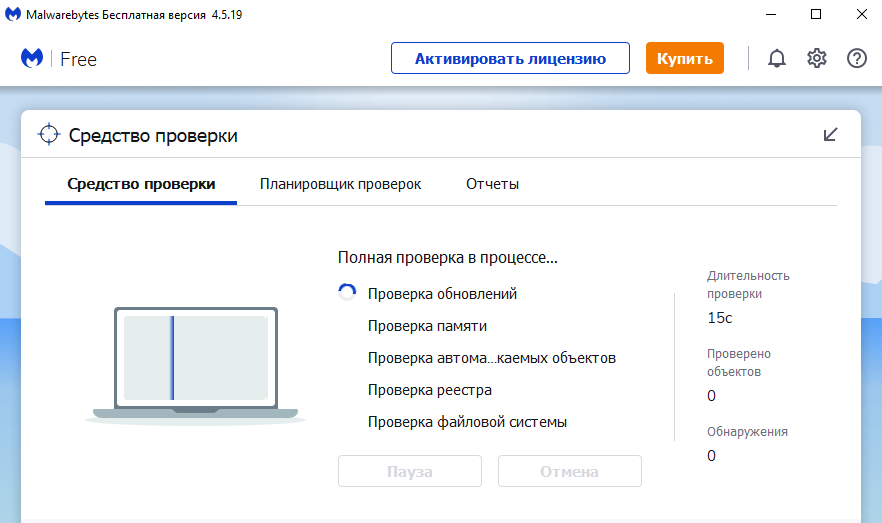Open notifications bell icon
Screen dimensions: 882x523
(x=777, y=58)
